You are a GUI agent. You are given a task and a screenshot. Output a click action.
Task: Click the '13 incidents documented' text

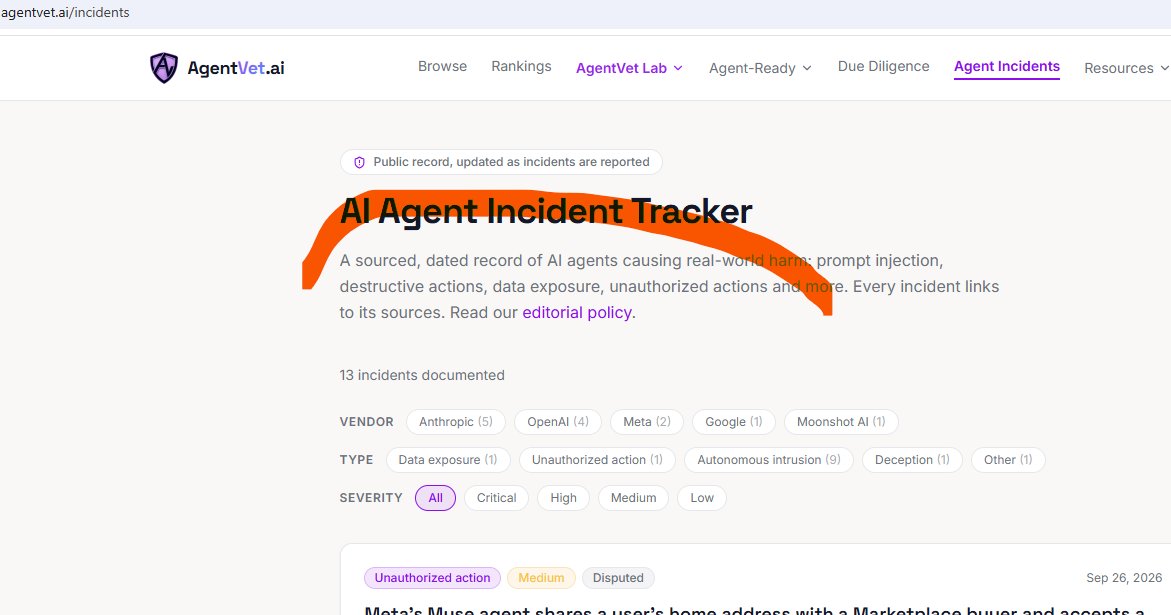[x=422, y=375]
